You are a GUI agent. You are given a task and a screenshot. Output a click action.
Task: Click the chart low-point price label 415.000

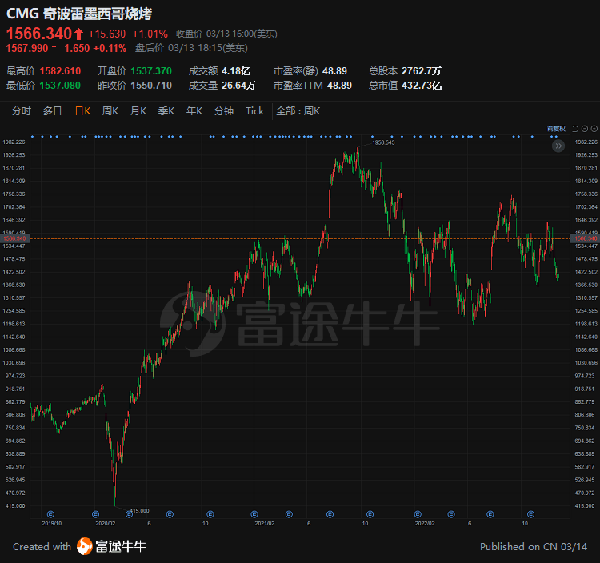tap(126, 509)
